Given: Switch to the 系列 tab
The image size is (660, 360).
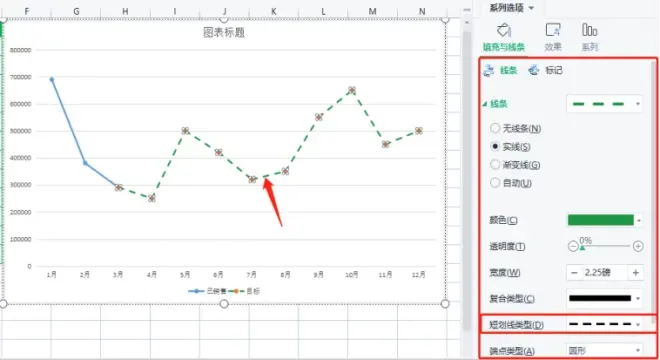Looking at the screenshot, I should pos(590,47).
